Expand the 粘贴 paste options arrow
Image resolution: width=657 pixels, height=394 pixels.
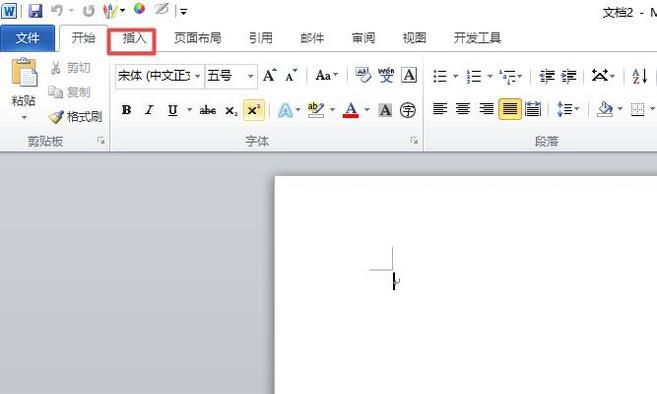tap(24, 117)
